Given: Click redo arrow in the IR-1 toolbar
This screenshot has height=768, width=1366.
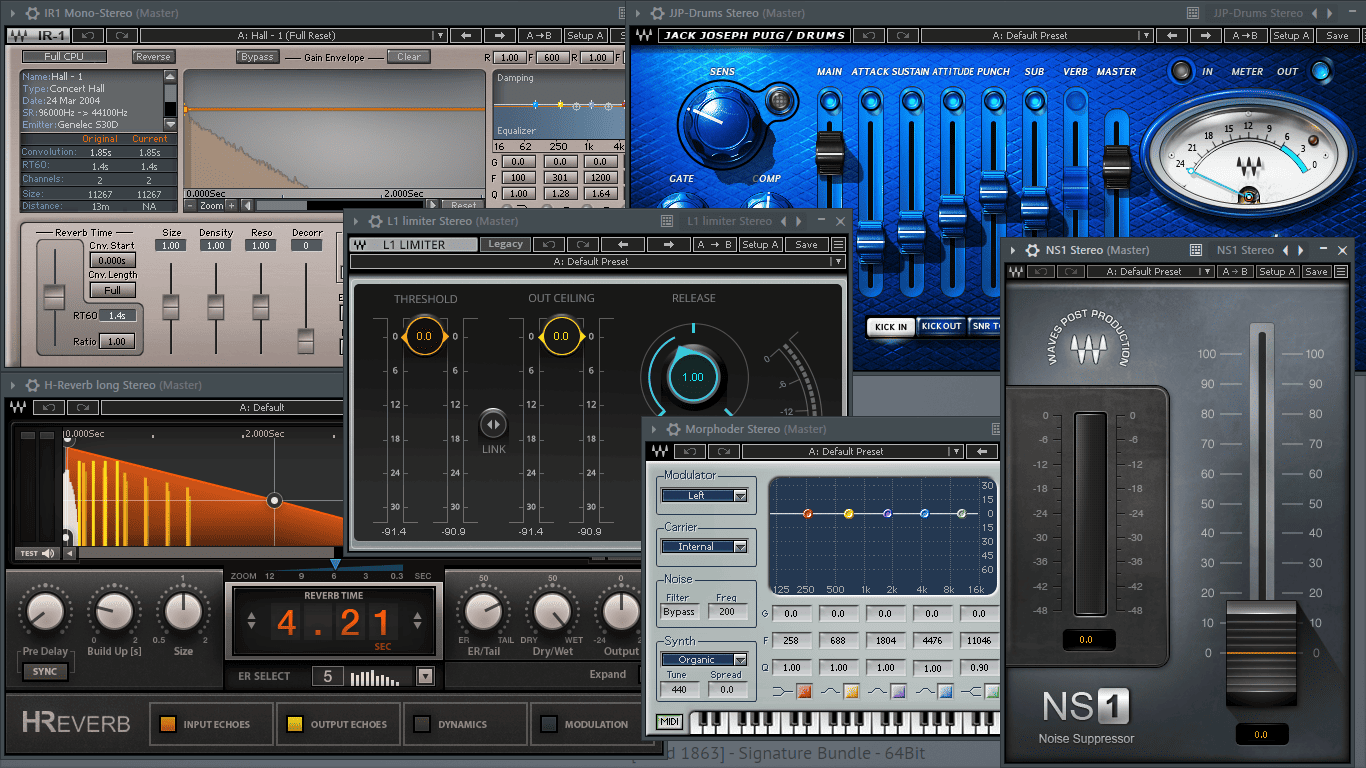Looking at the screenshot, I should click(x=120, y=35).
